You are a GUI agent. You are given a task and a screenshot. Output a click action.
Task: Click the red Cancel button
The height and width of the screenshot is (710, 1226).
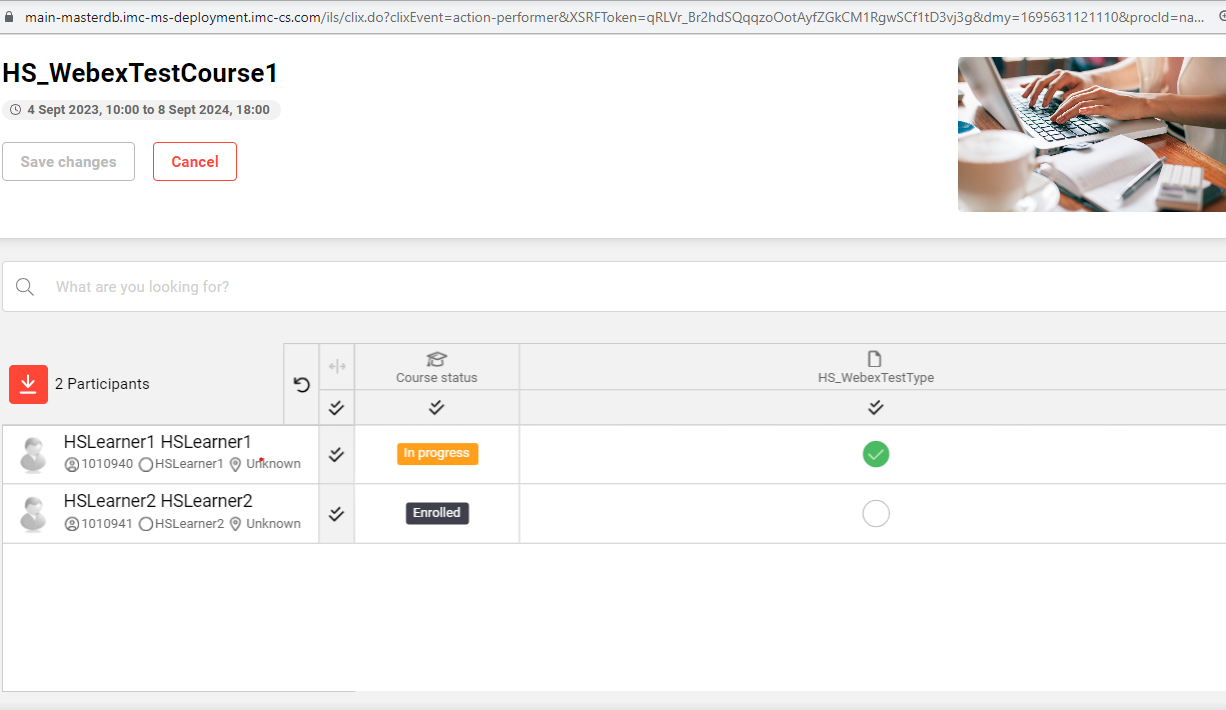click(195, 162)
